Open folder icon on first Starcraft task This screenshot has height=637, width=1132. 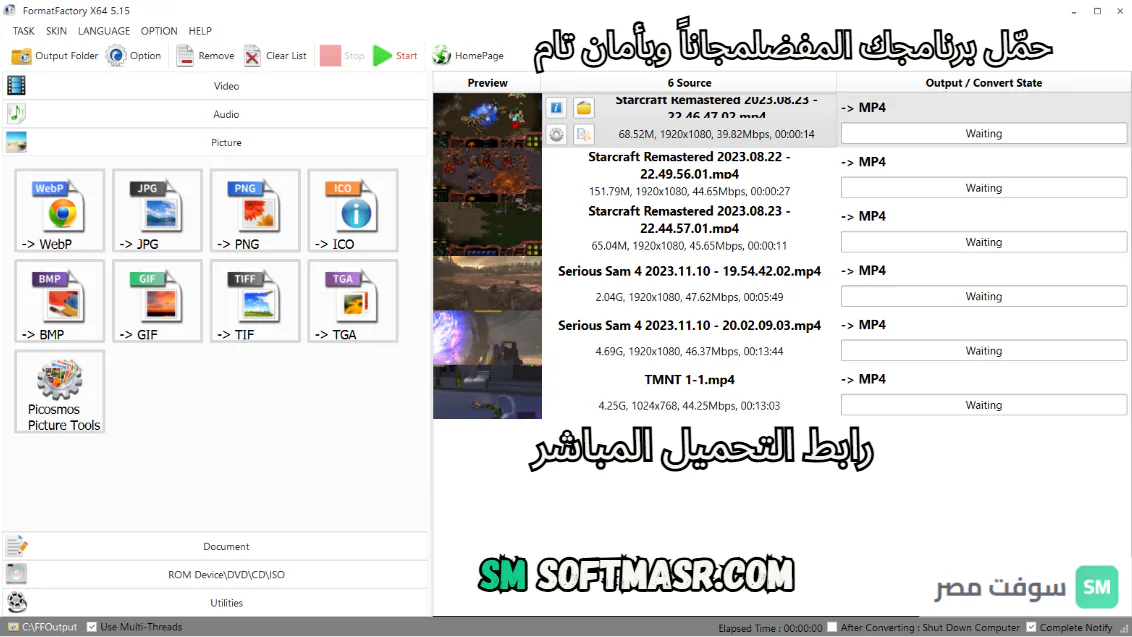coord(583,108)
